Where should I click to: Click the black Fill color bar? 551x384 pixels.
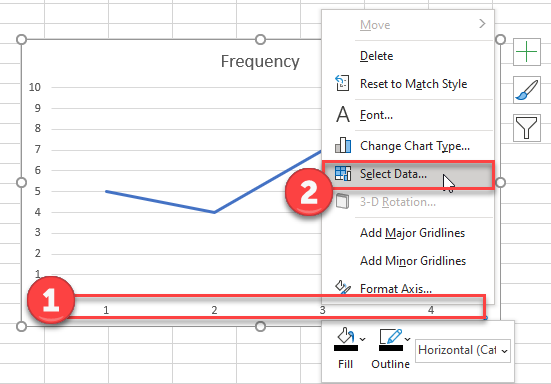(x=346, y=348)
